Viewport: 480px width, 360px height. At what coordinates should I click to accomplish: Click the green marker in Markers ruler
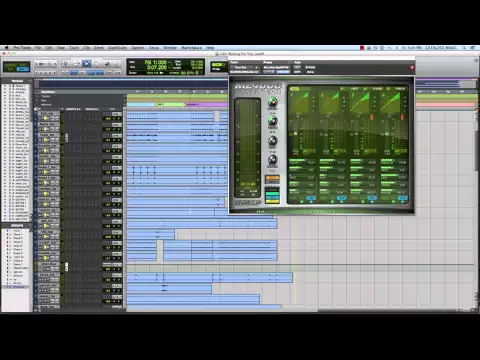[171, 105]
